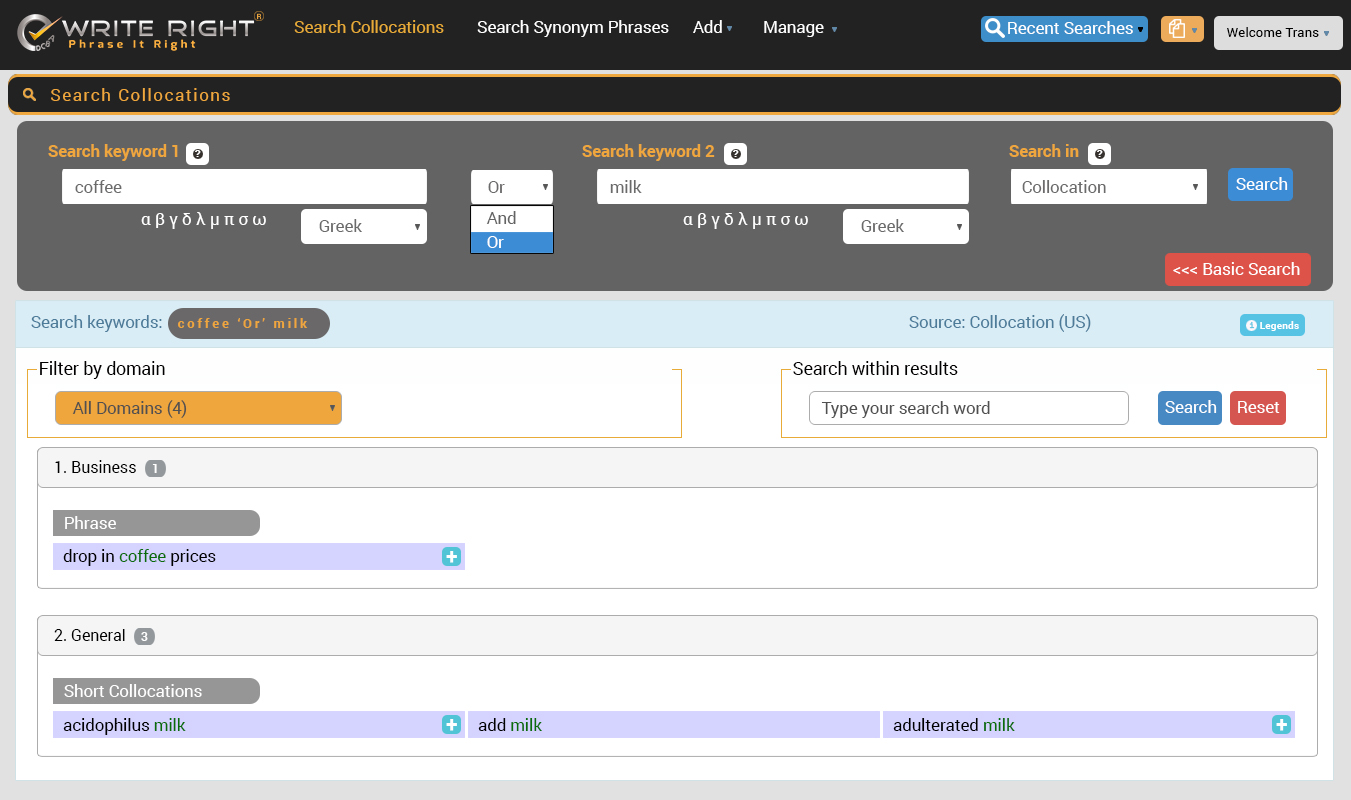The height and width of the screenshot is (800, 1351).
Task: Click the Write Right logo
Action: pos(140,31)
